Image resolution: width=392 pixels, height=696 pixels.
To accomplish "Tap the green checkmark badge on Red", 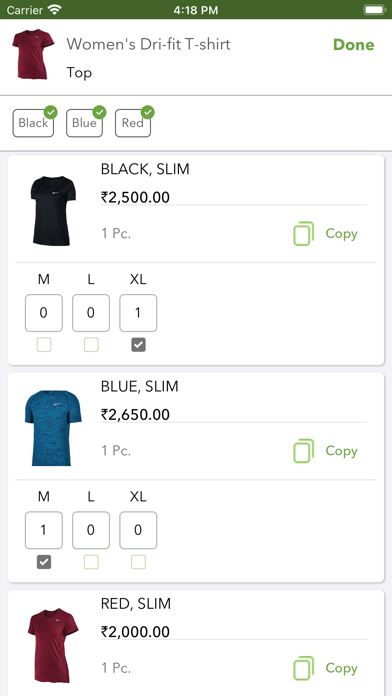I will 148,112.
